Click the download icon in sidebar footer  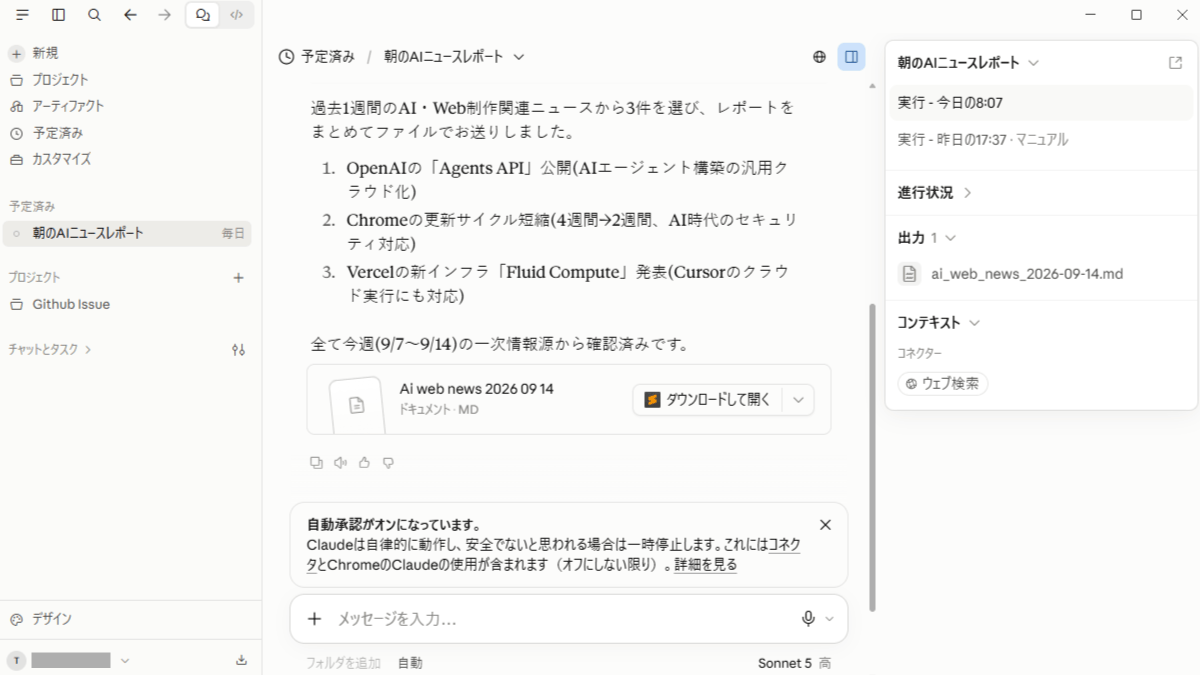(x=241, y=660)
